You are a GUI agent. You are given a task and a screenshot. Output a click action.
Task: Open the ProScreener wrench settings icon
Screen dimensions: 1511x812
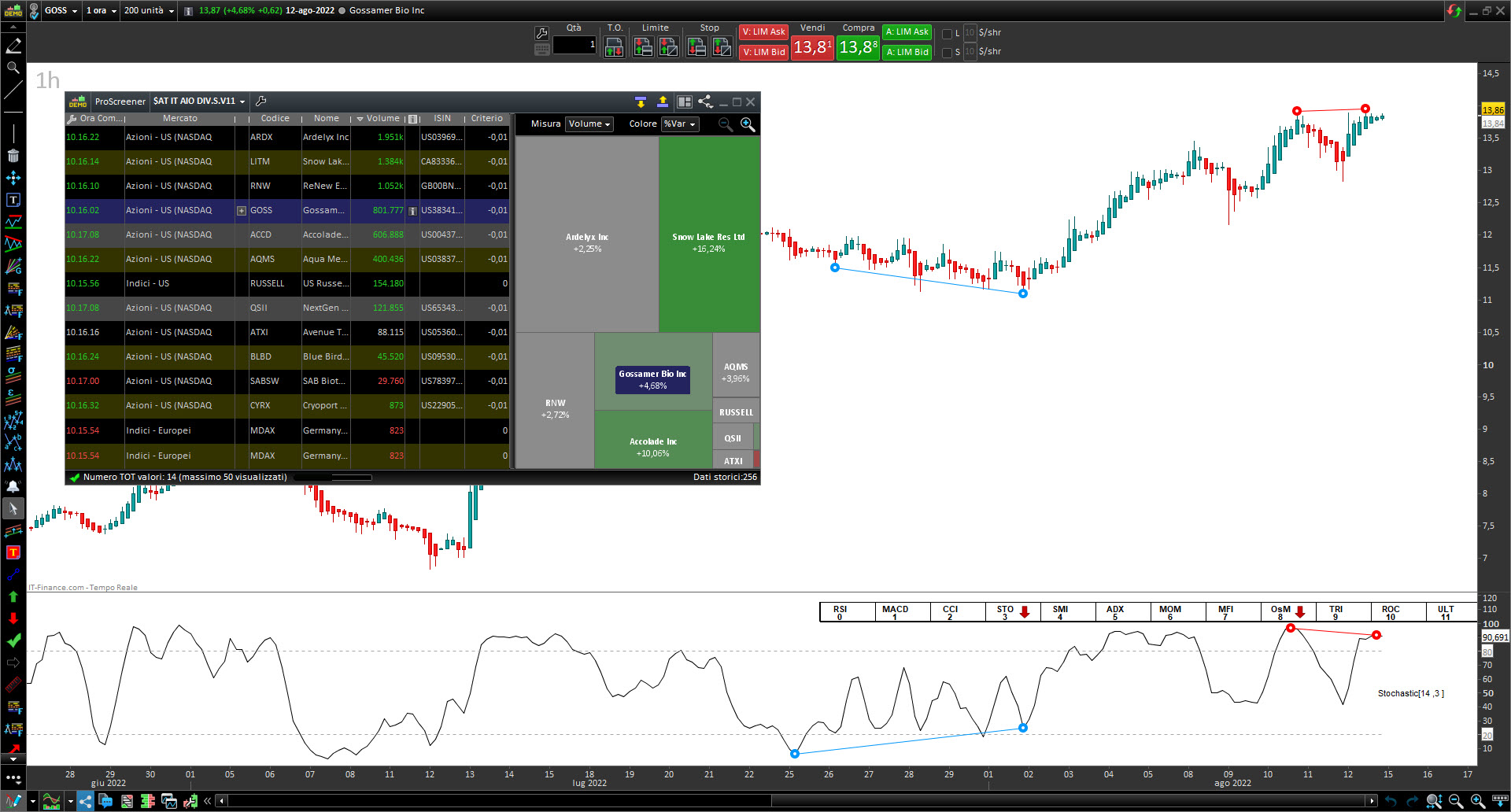(x=261, y=101)
